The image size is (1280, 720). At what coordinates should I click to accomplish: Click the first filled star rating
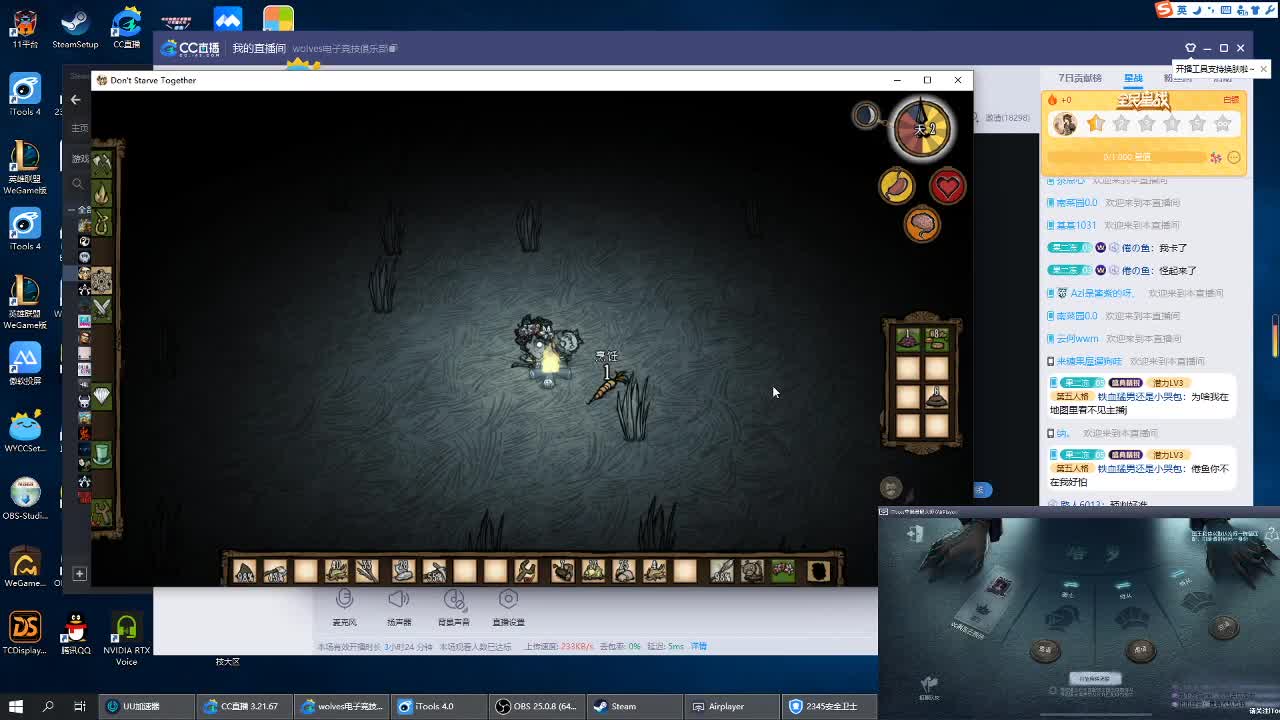click(1096, 123)
